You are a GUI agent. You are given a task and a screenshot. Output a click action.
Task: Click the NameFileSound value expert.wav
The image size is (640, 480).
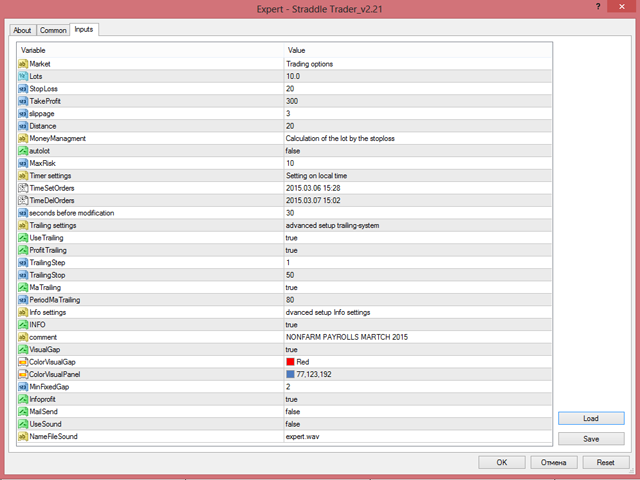302,436
